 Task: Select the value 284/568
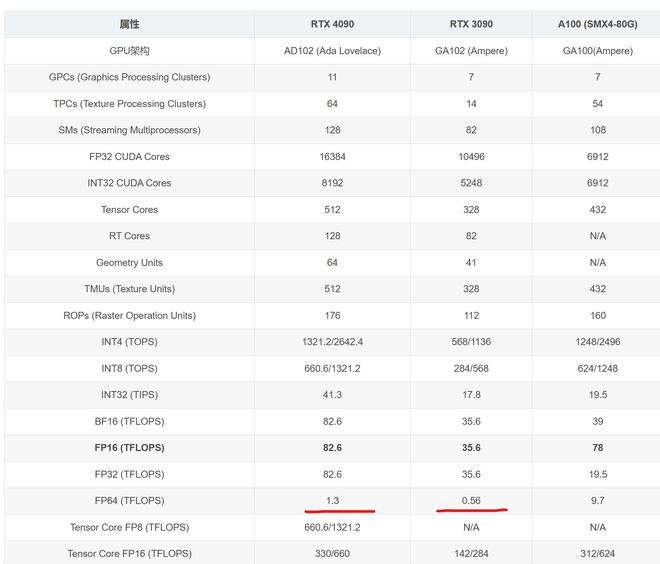[471, 369]
